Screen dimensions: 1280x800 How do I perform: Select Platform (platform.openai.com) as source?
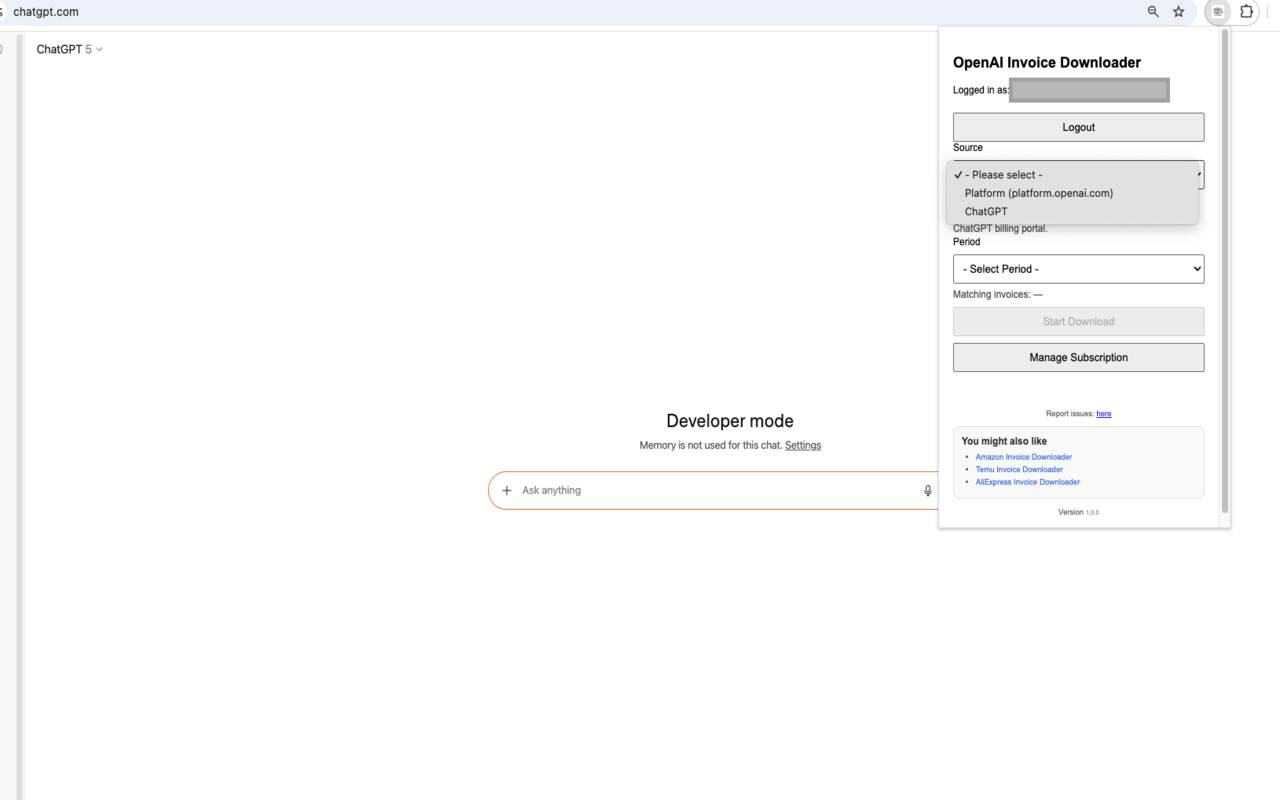click(1072, 193)
